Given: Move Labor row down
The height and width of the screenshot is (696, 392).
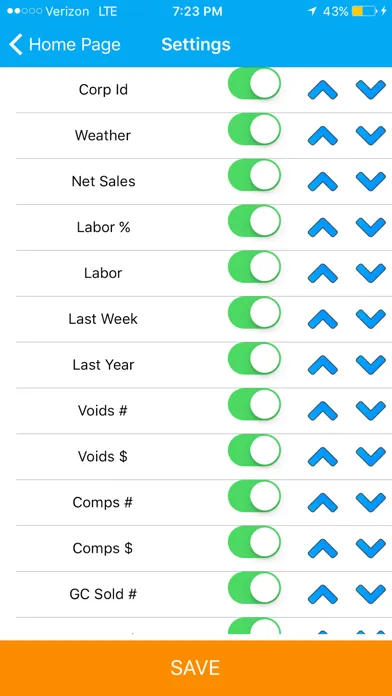Looking at the screenshot, I should tap(371, 273).
